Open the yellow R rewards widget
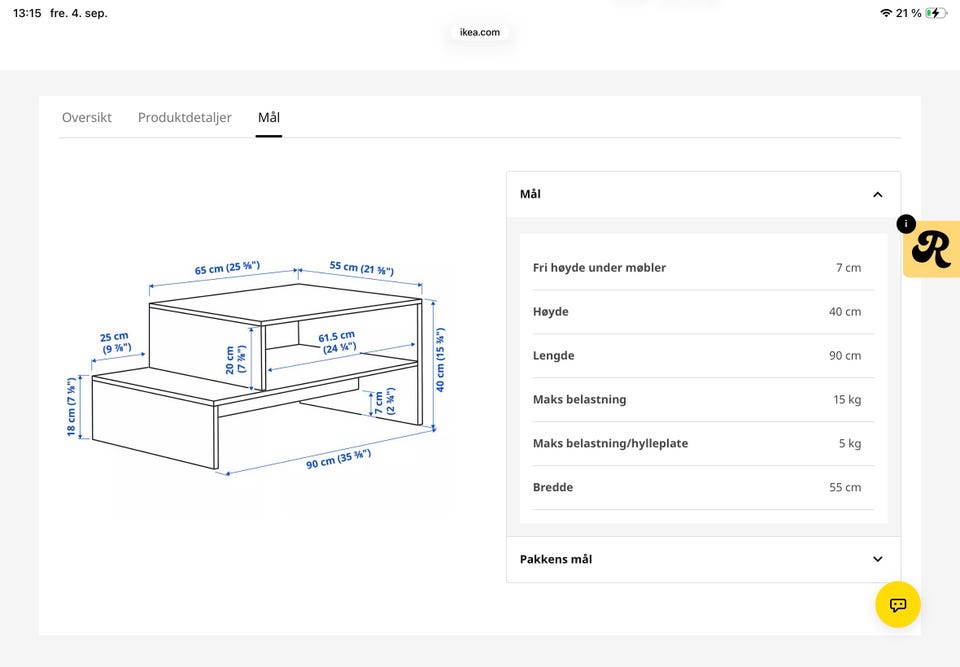The height and width of the screenshot is (667, 960). 932,249
